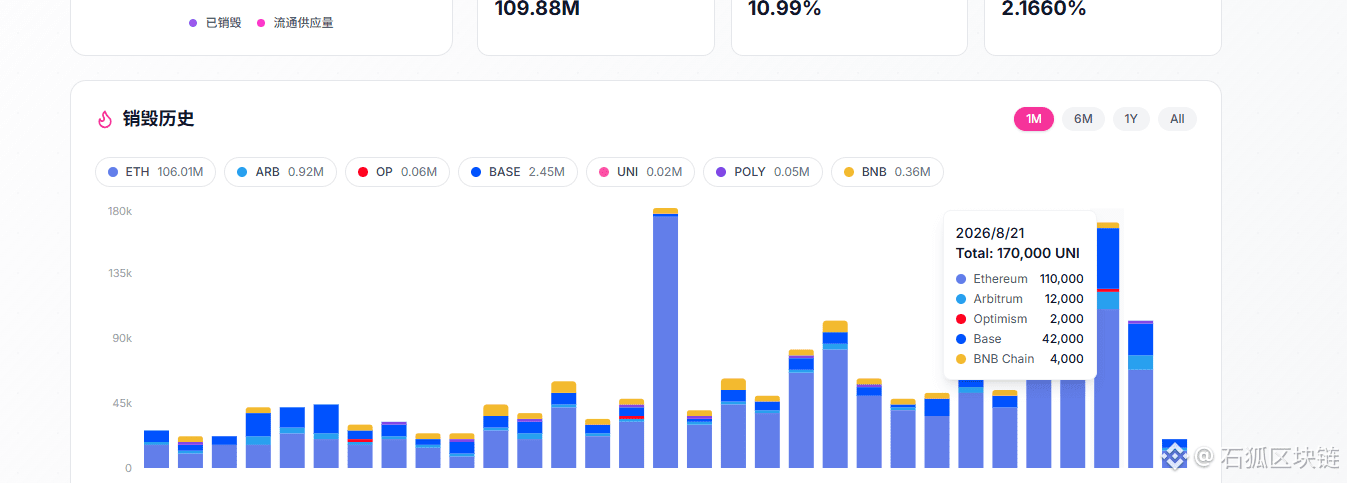This screenshot has width=1347, height=483.
Task: Toggle the BASE 2.45M series chip
Action: (518, 172)
